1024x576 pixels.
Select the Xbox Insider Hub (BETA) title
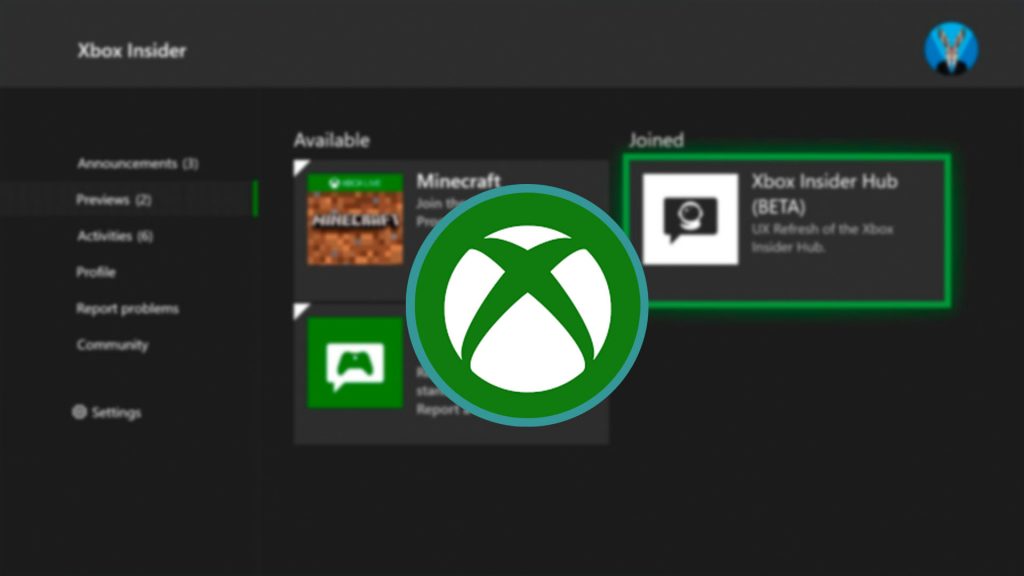[824, 192]
